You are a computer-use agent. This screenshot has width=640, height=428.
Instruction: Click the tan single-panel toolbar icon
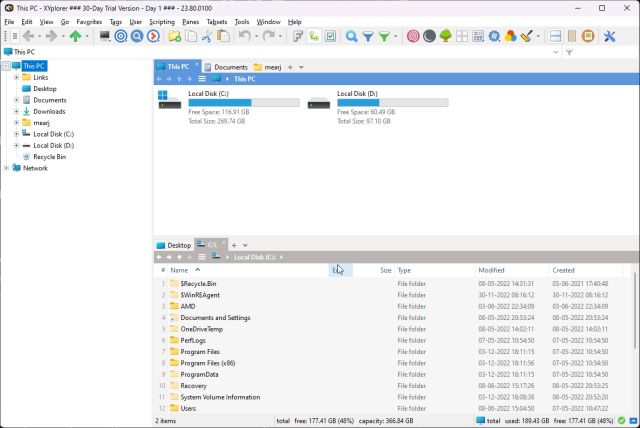coord(572,36)
